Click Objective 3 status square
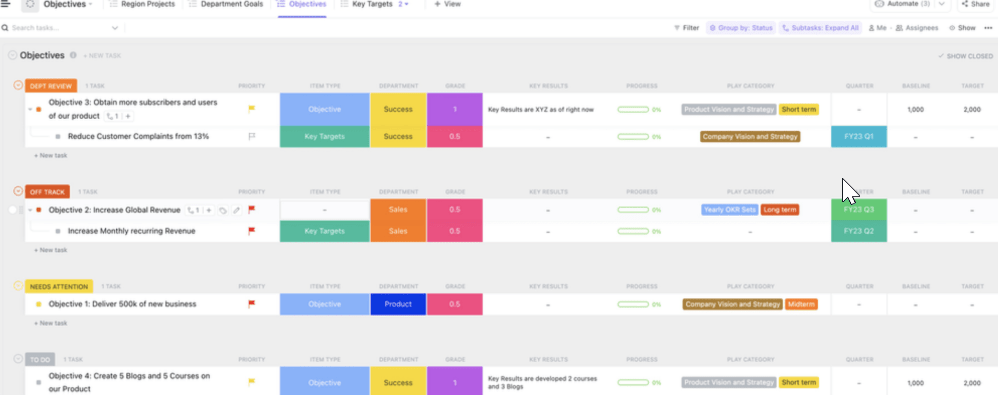 pos(39,109)
